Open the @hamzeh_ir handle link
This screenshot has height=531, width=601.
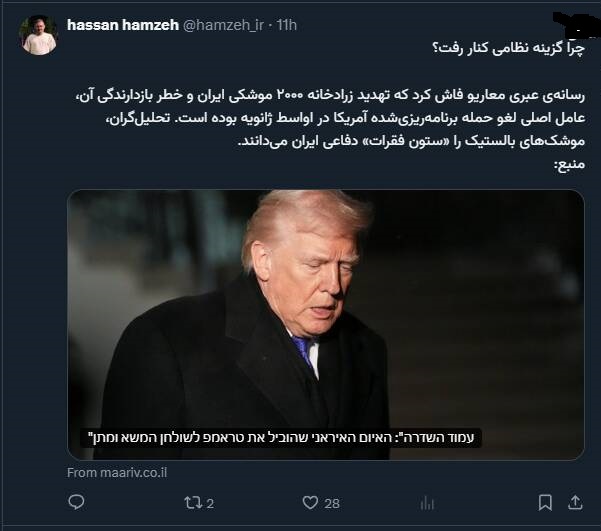223,25
